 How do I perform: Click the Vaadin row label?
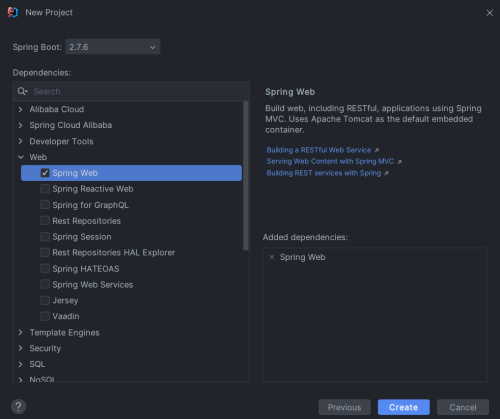[66, 316]
